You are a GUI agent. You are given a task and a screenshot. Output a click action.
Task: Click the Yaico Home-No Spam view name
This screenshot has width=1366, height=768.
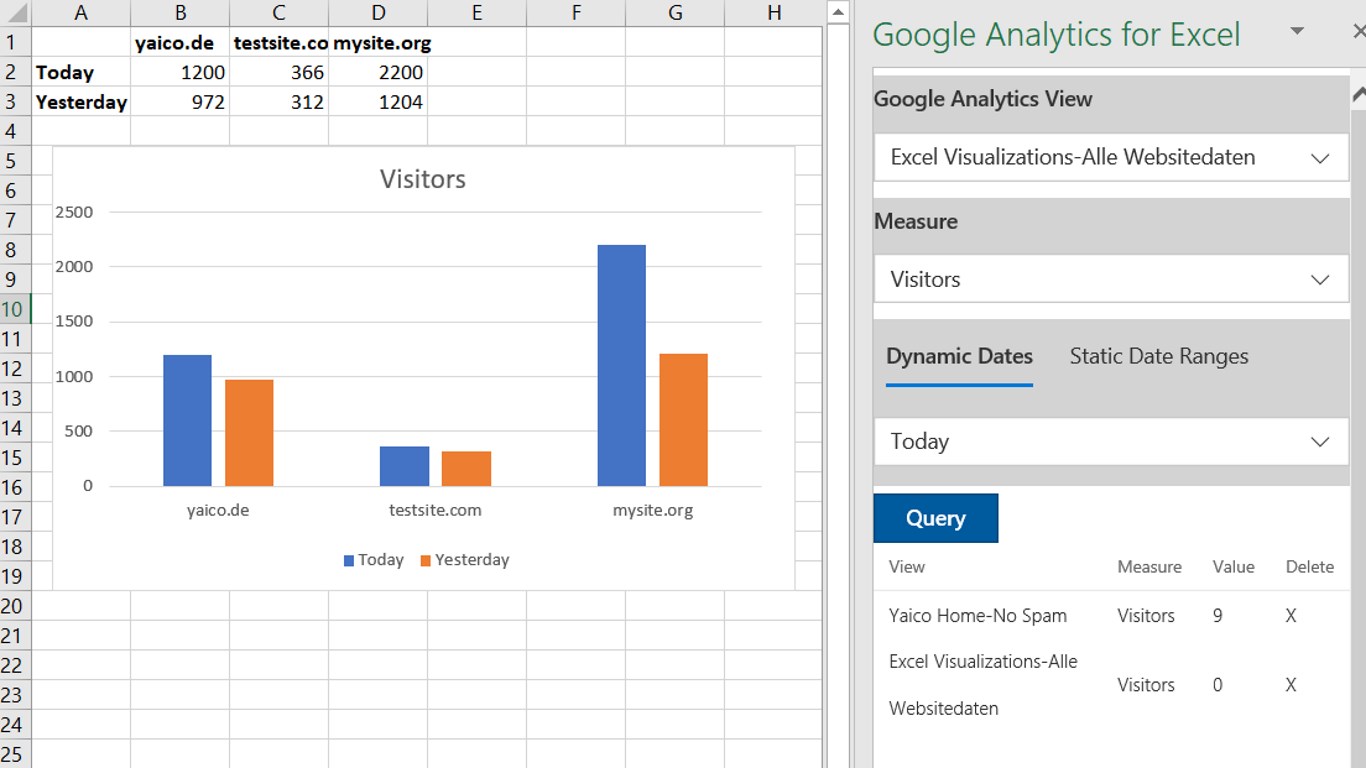click(978, 616)
